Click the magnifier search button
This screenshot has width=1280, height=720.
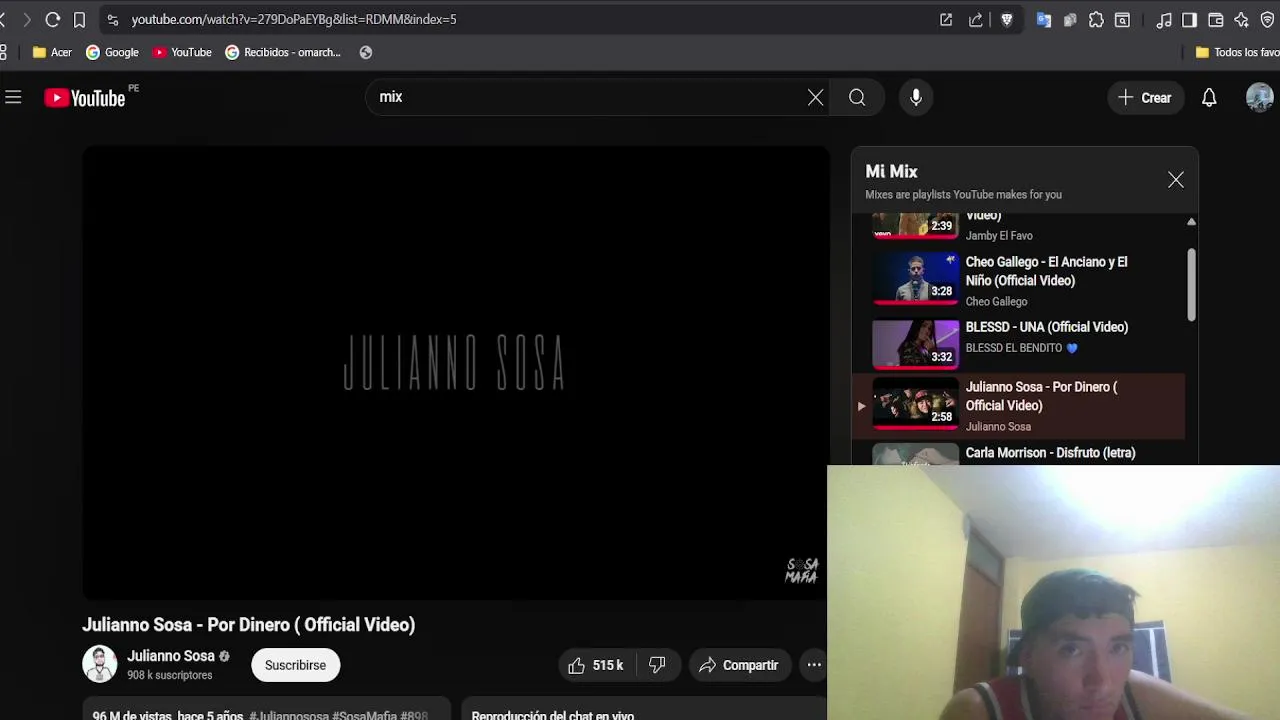857,97
